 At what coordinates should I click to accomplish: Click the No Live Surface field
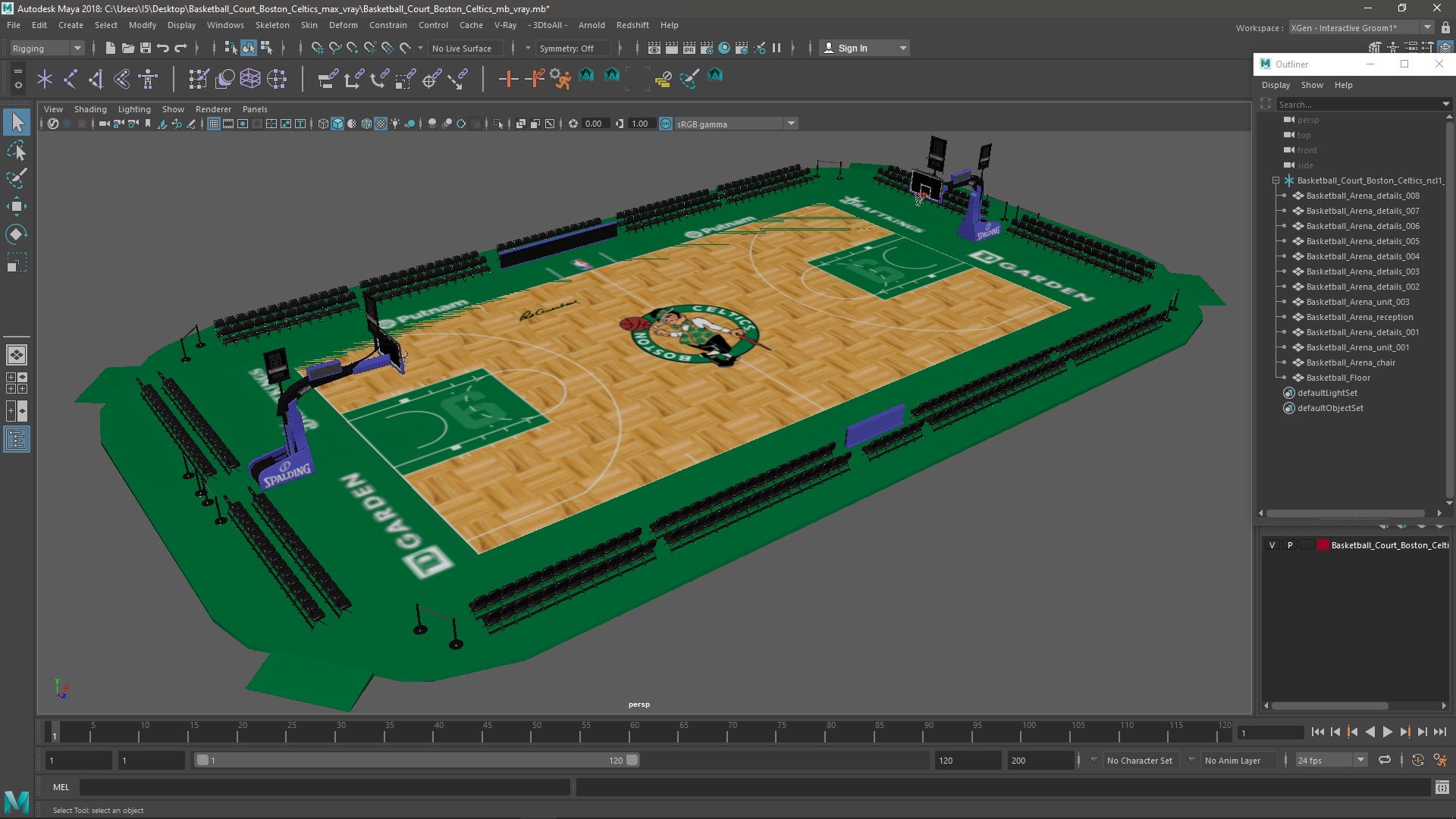pos(465,48)
